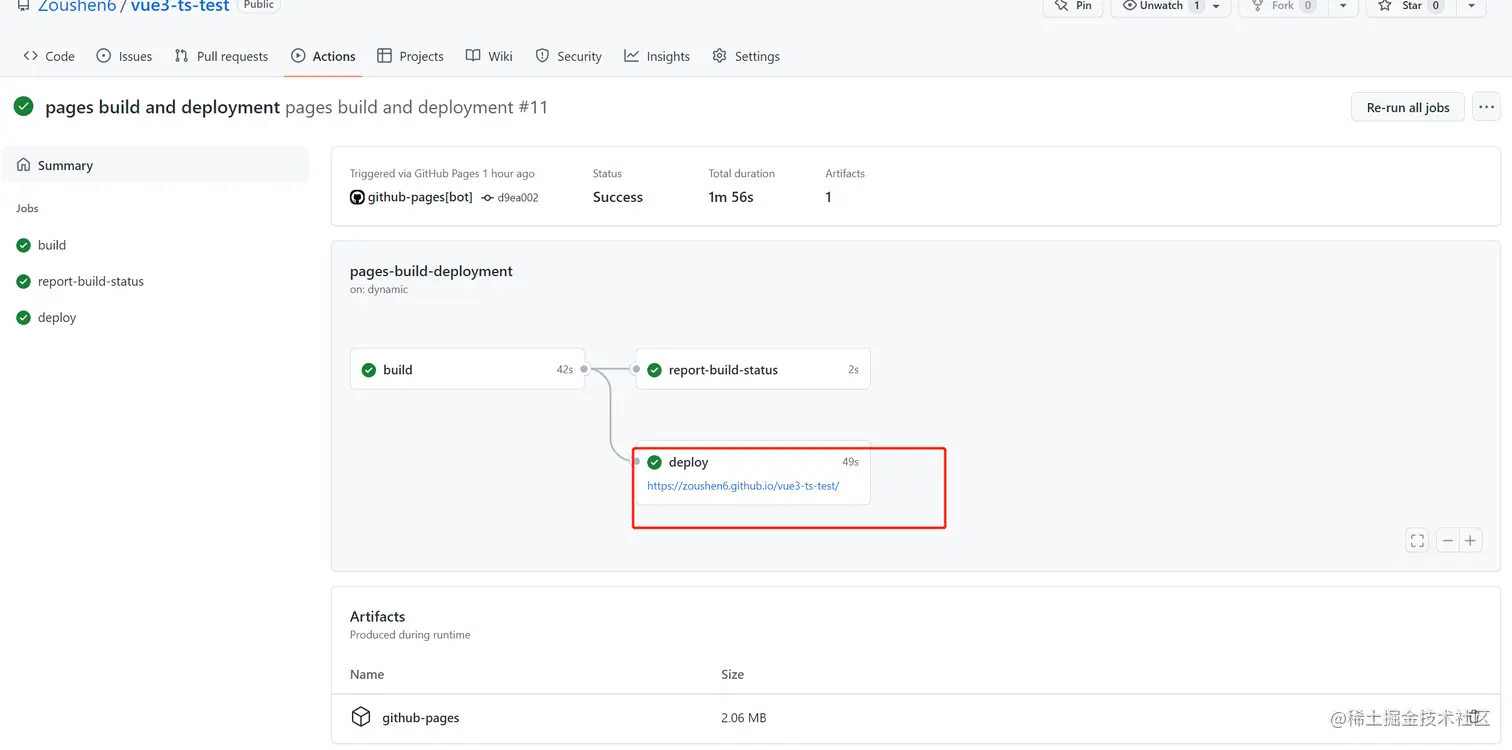The image size is (1512, 750).
Task: Open the Zoushen6 owner profile link
Action: click(77, 6)
